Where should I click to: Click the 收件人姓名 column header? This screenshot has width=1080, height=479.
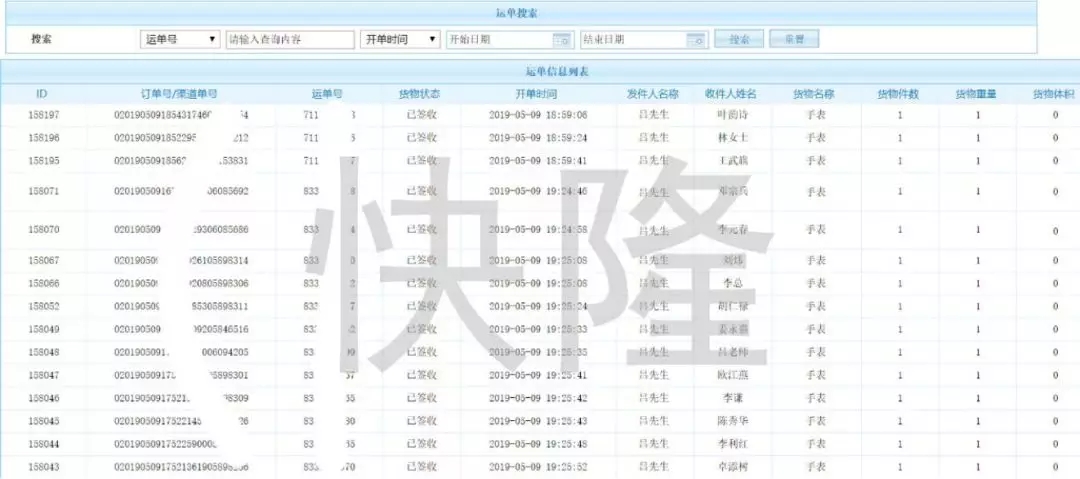pyautogui.click(x=731, y=94)
